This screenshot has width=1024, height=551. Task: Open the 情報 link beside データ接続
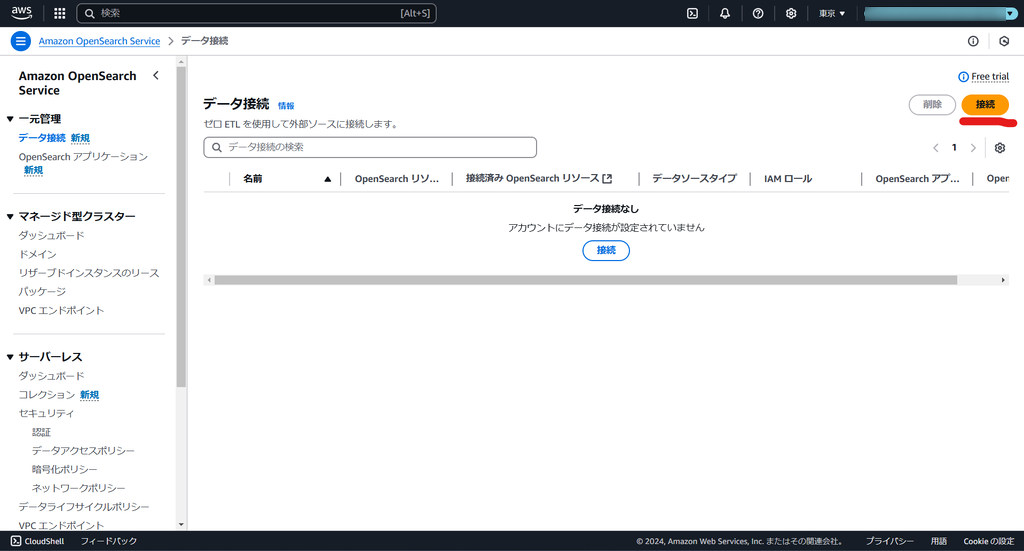286,106
